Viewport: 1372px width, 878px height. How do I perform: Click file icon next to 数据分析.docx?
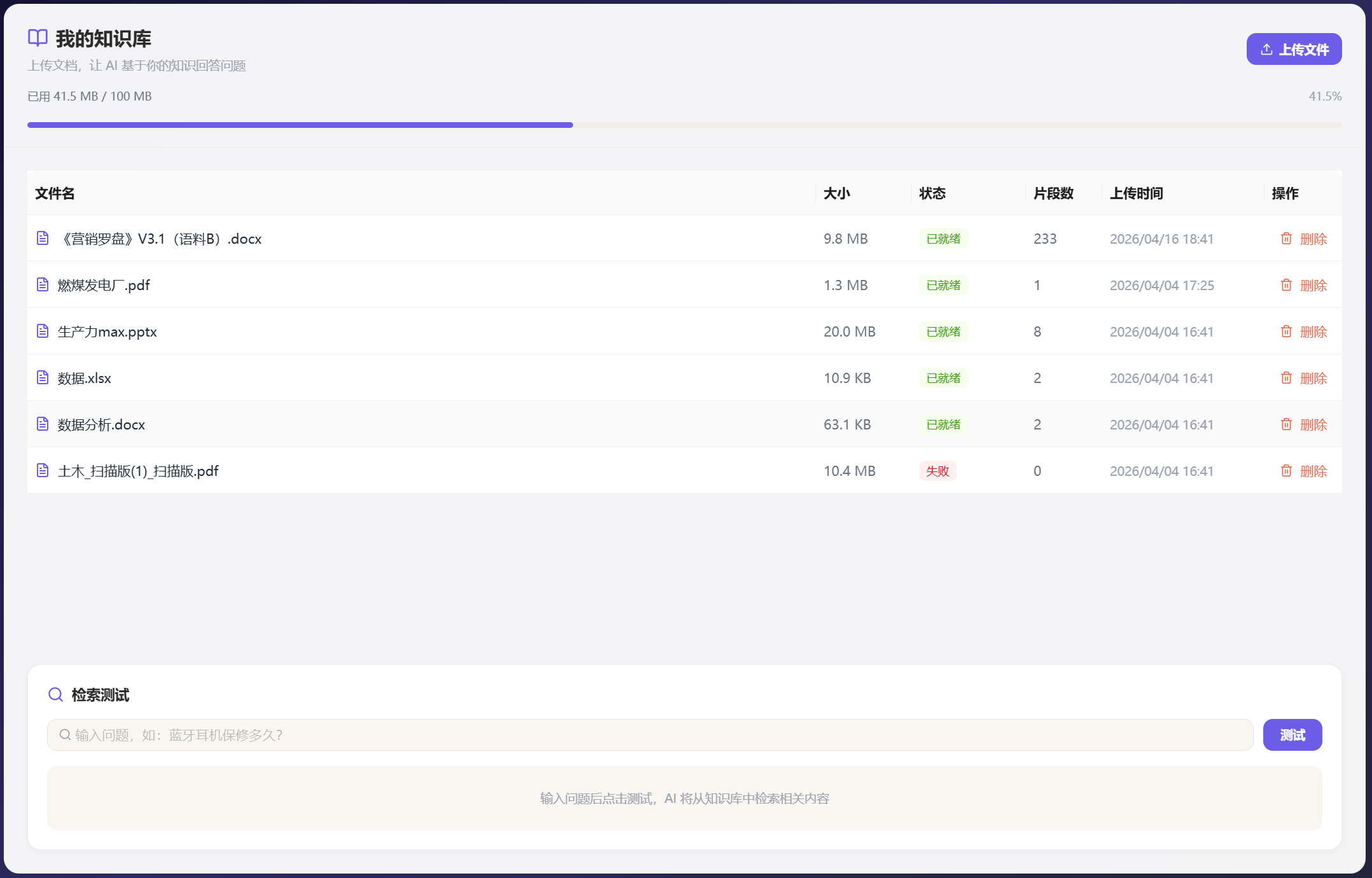(x=43, y=424)
